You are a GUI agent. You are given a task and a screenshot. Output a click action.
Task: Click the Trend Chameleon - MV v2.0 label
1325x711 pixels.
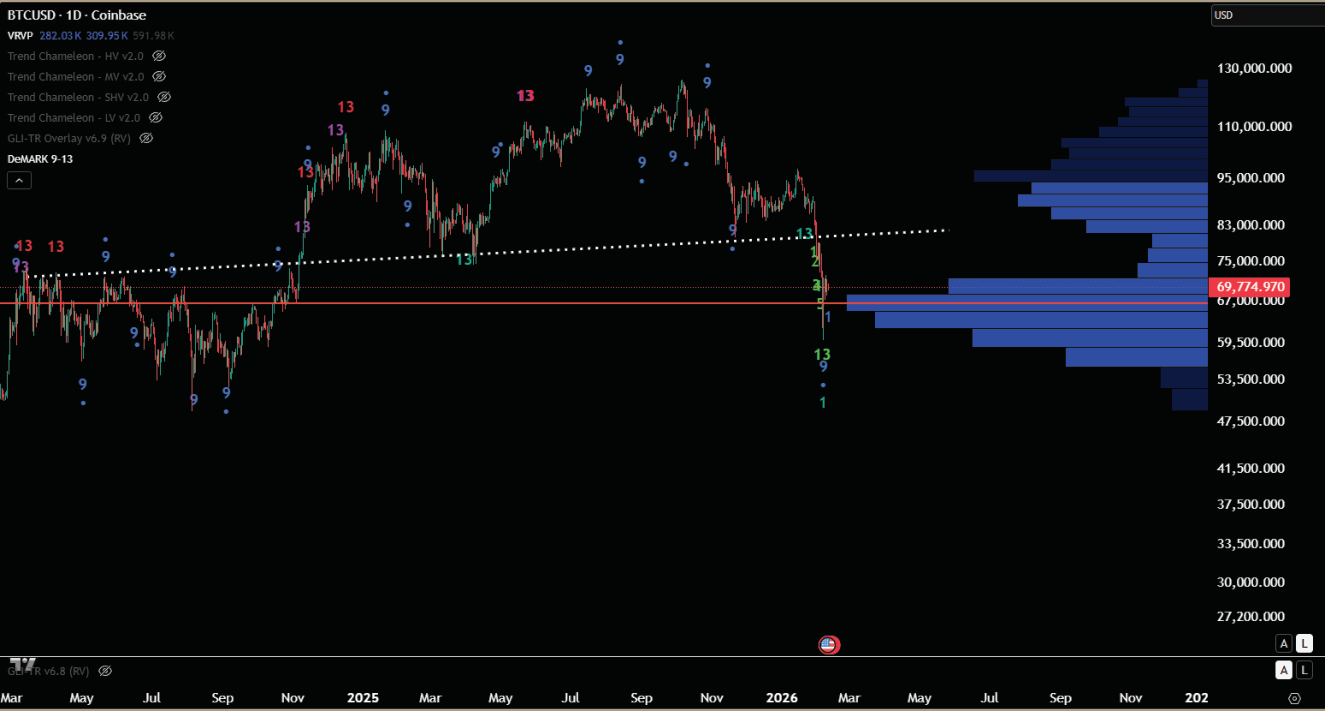click(x=76, y=76)
